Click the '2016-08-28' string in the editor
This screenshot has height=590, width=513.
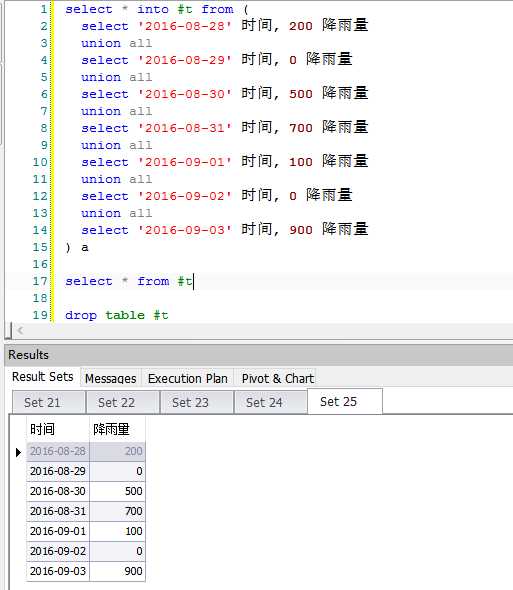184,26
